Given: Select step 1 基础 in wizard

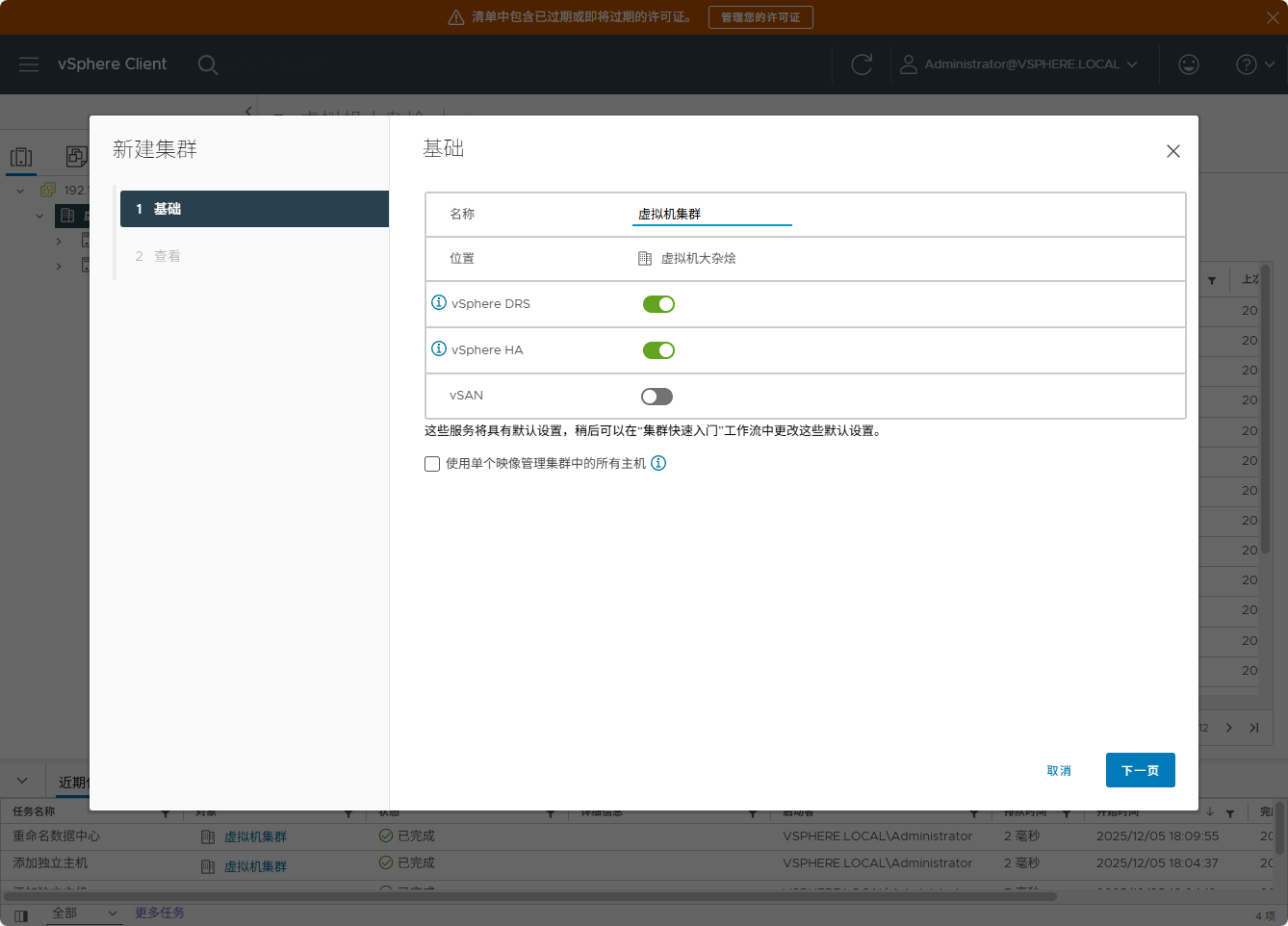Looking at the screenshot, I should click(254, 209).
